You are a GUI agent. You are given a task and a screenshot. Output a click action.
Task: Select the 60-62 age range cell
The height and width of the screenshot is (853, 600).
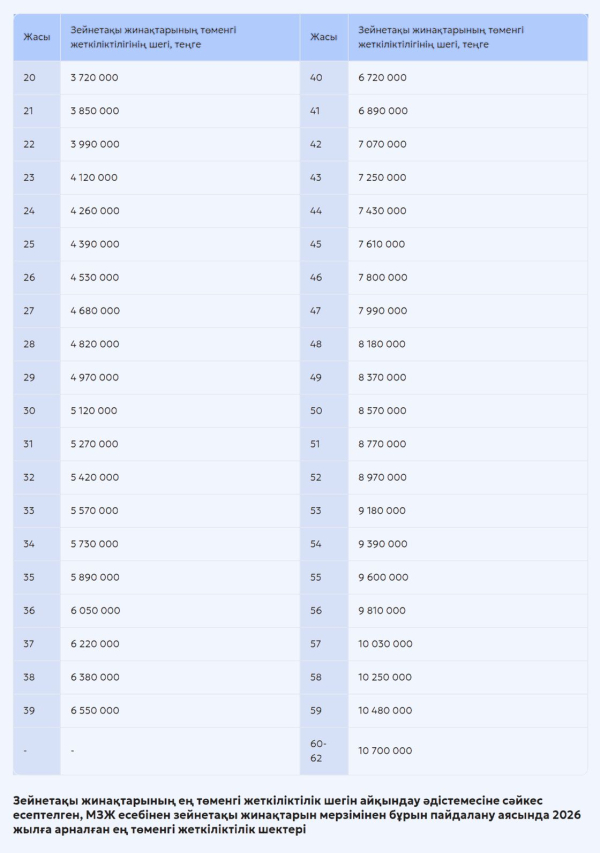click(318, 750)
